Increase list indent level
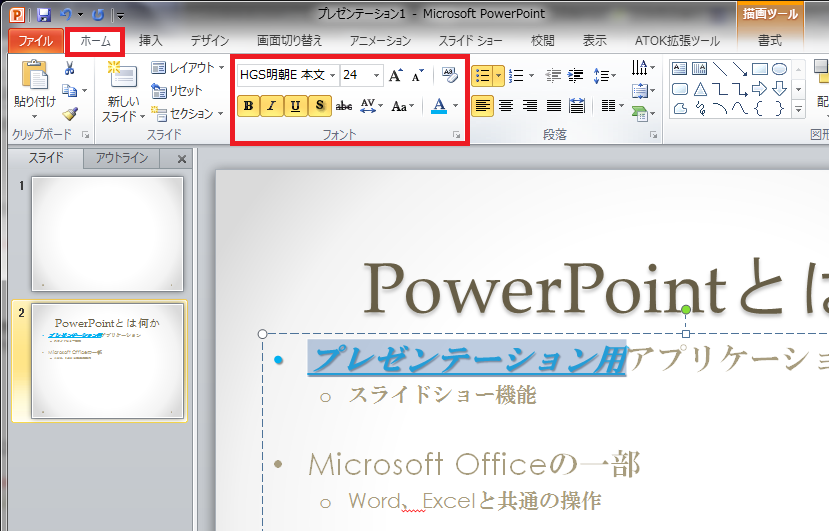 coord(575,76)
